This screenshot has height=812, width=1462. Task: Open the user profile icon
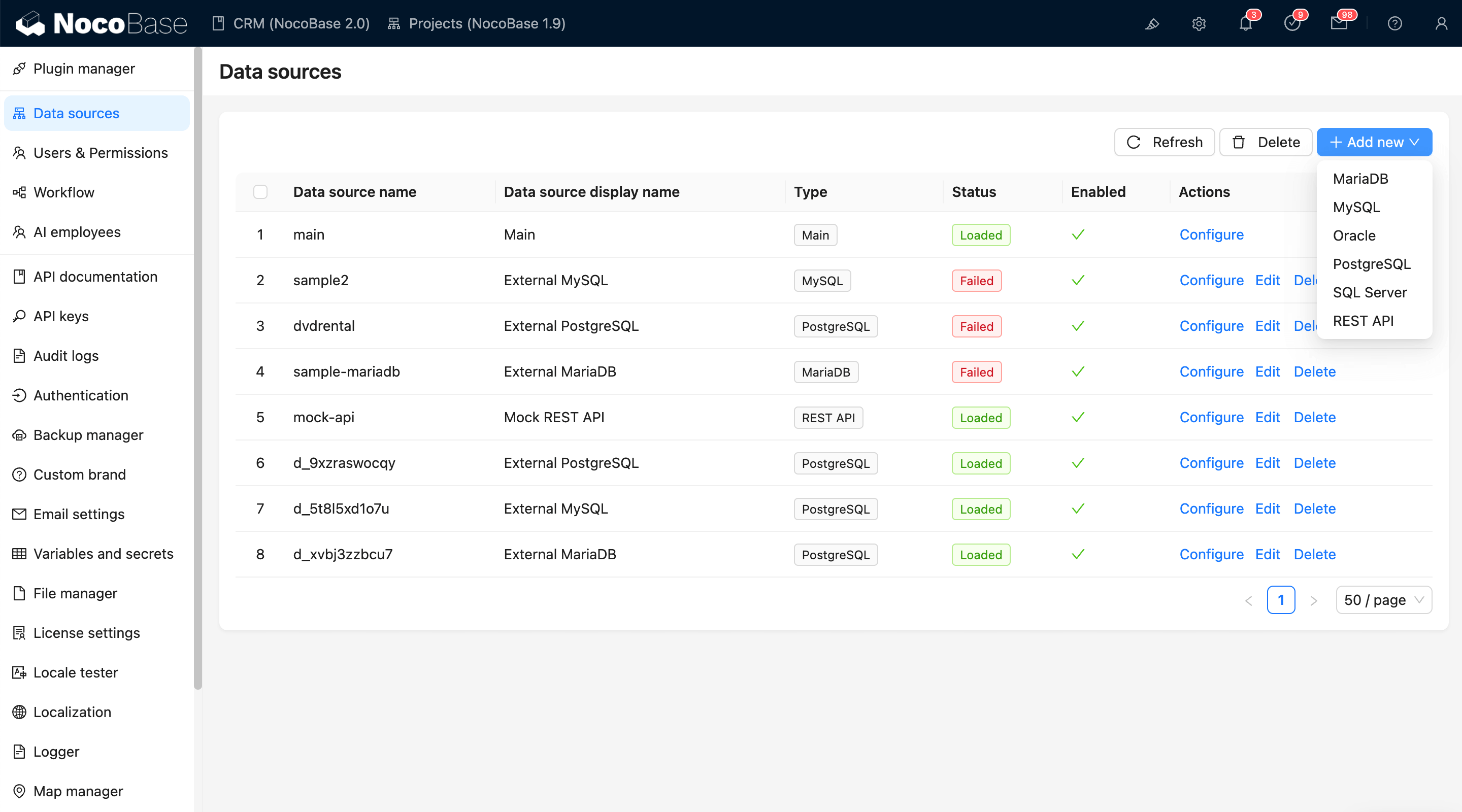tap(1441, 24)
